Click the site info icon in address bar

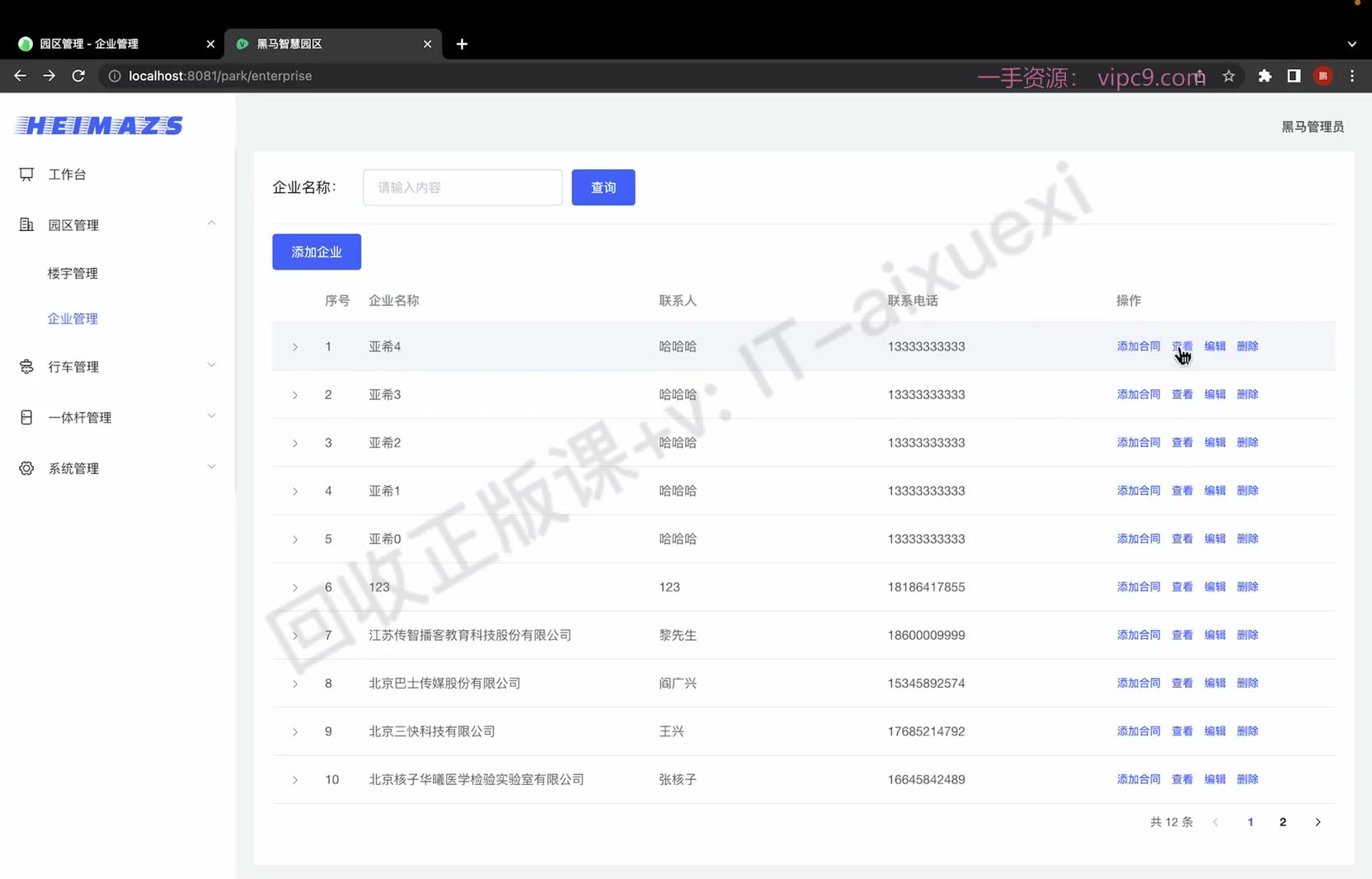pos(115,76)
